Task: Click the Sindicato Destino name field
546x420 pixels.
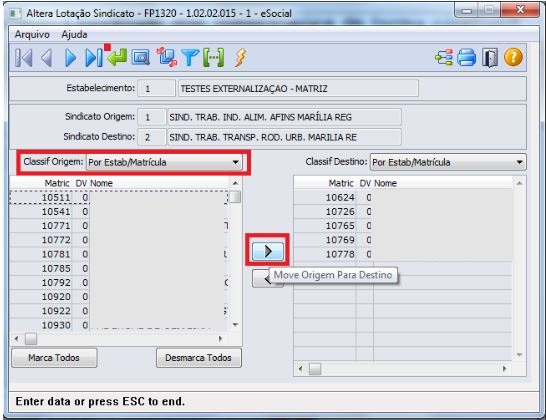Action: [284, 137]
